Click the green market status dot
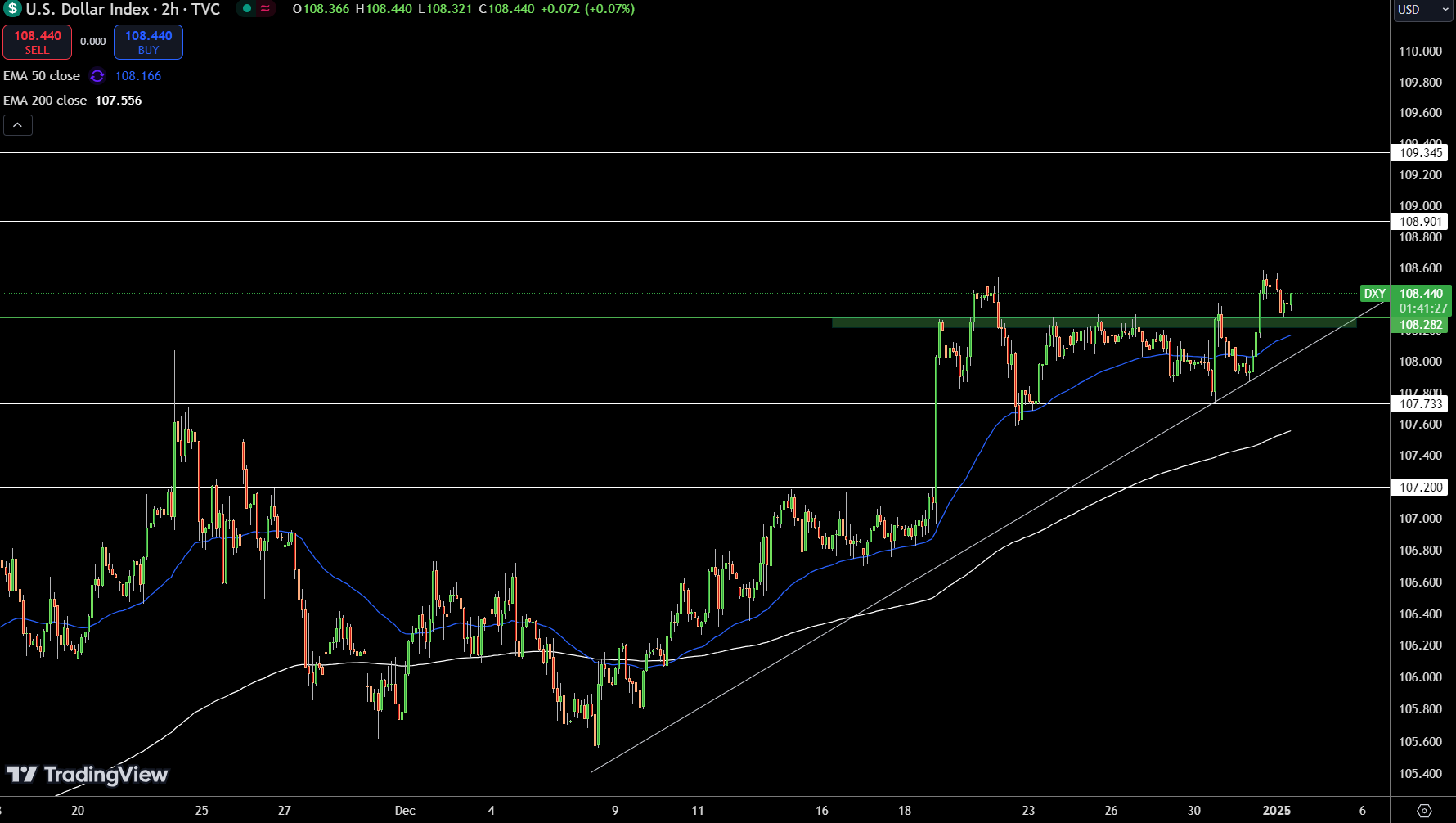The image size is (1456, 823). [247, 9]
